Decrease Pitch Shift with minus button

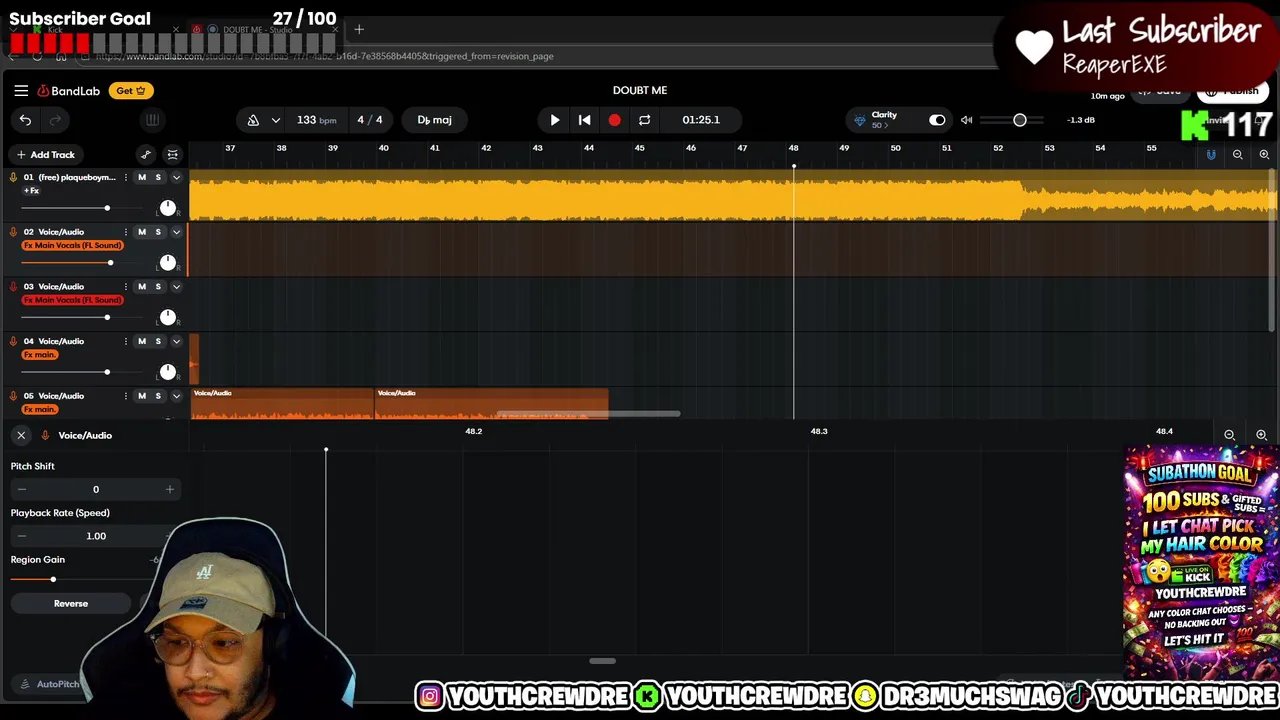pyautogui.click(x=22, y=490)
